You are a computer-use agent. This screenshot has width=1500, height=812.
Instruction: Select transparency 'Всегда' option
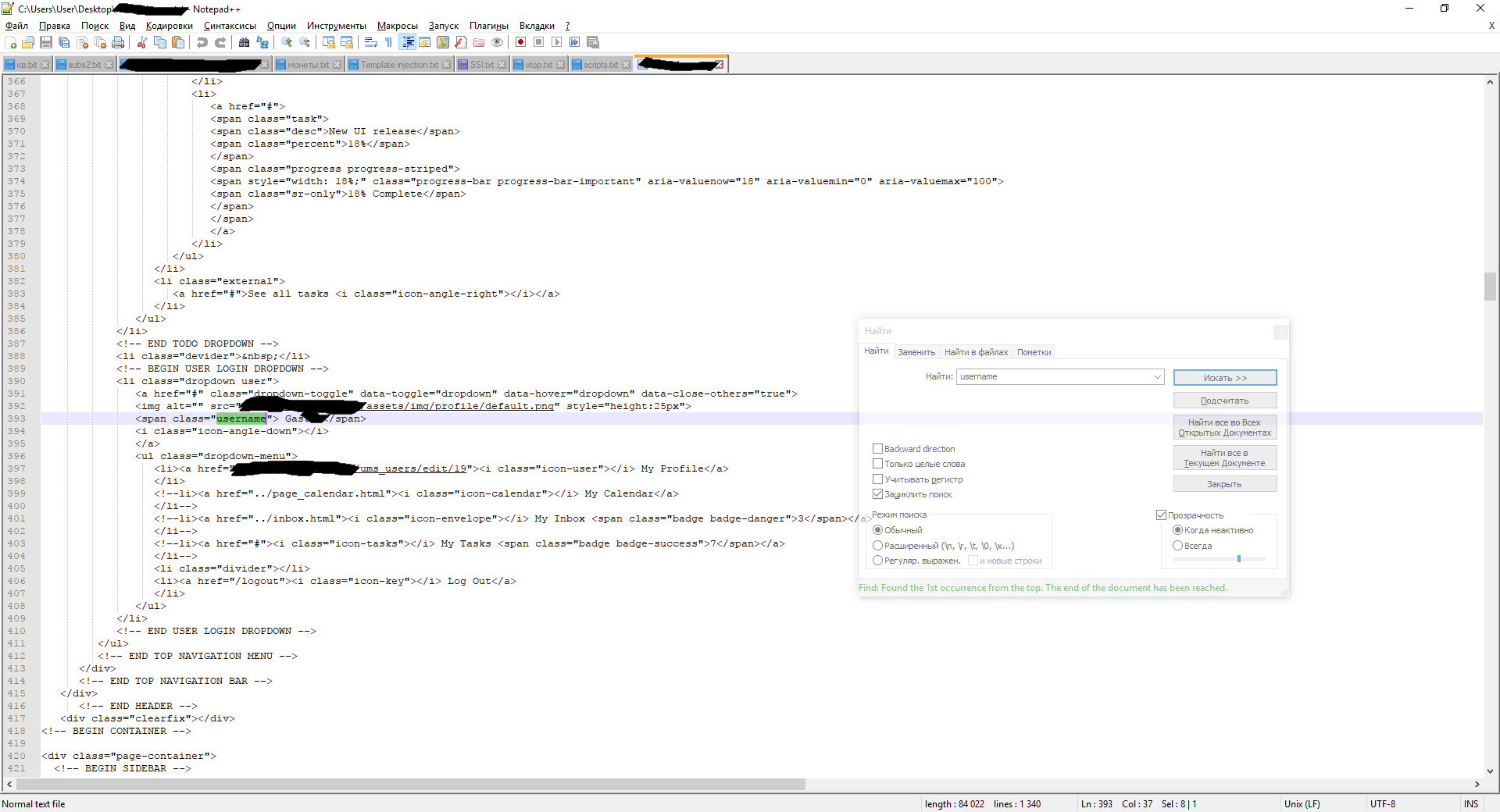1177,546
